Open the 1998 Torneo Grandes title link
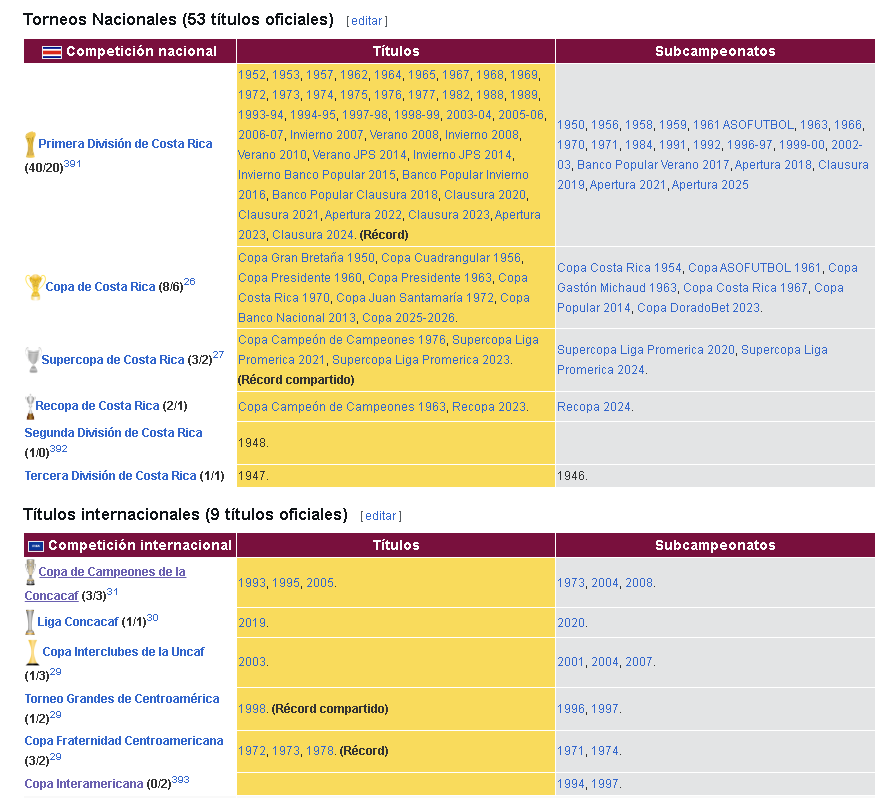The width and height of the screenshot is (880, 804). 251,709
